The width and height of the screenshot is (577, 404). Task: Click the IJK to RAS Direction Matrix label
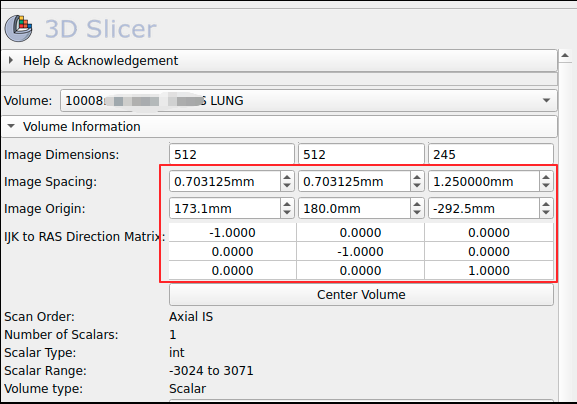point(85,236)
